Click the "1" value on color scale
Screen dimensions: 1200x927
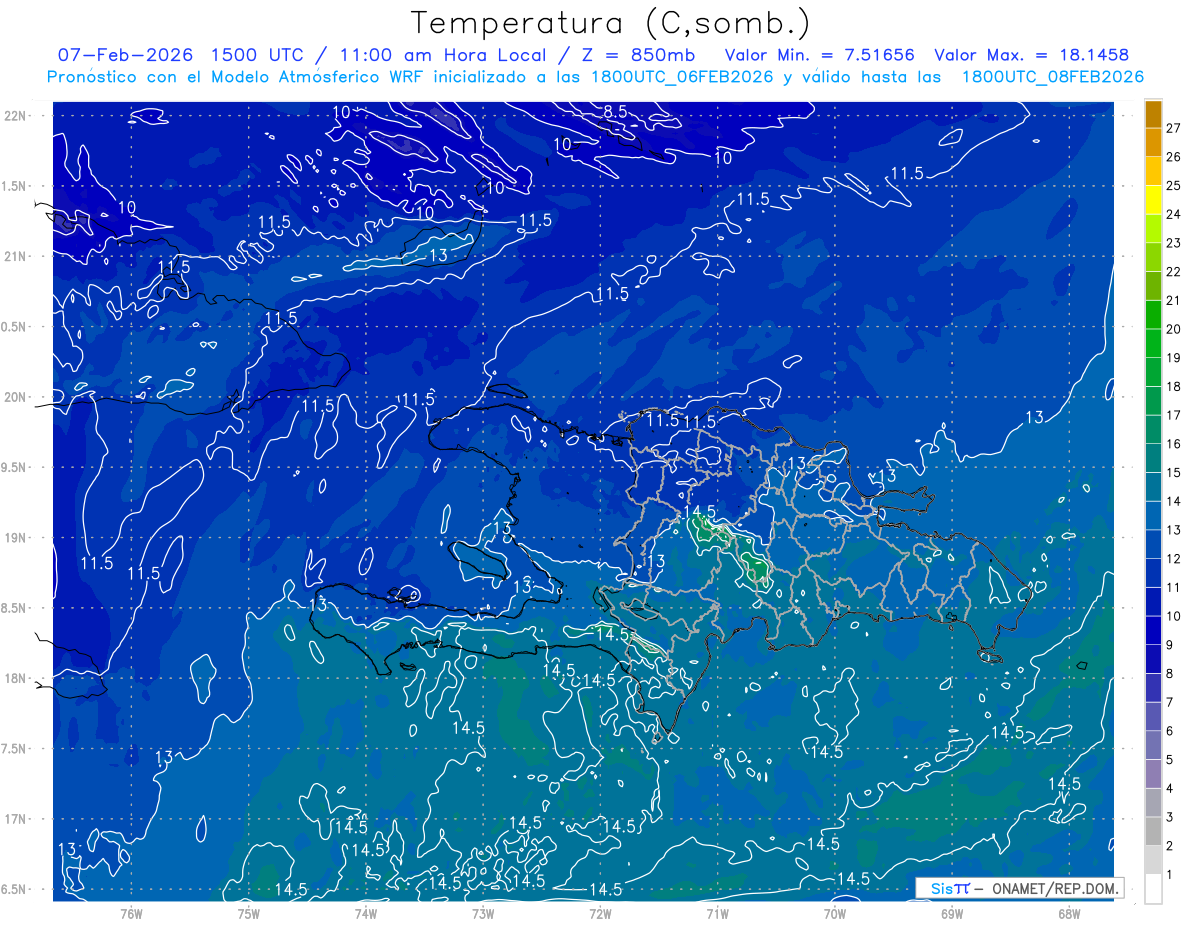tap(1170, 875)
